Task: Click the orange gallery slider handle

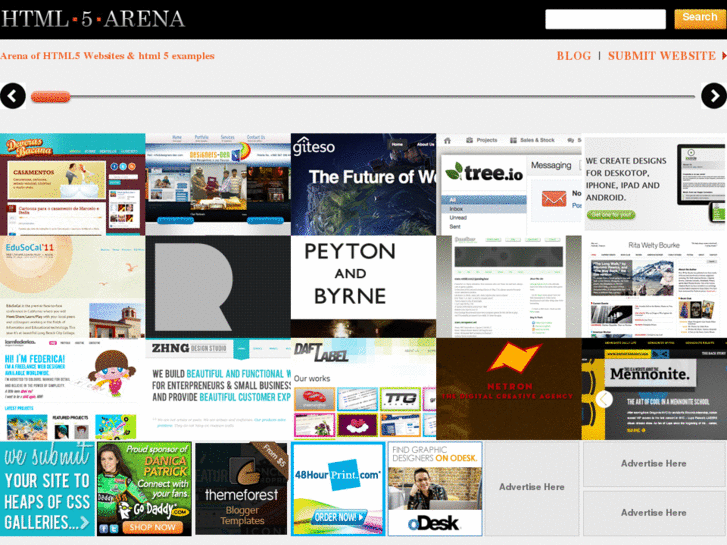Action: pyautogui.click(x=51, y=97)
